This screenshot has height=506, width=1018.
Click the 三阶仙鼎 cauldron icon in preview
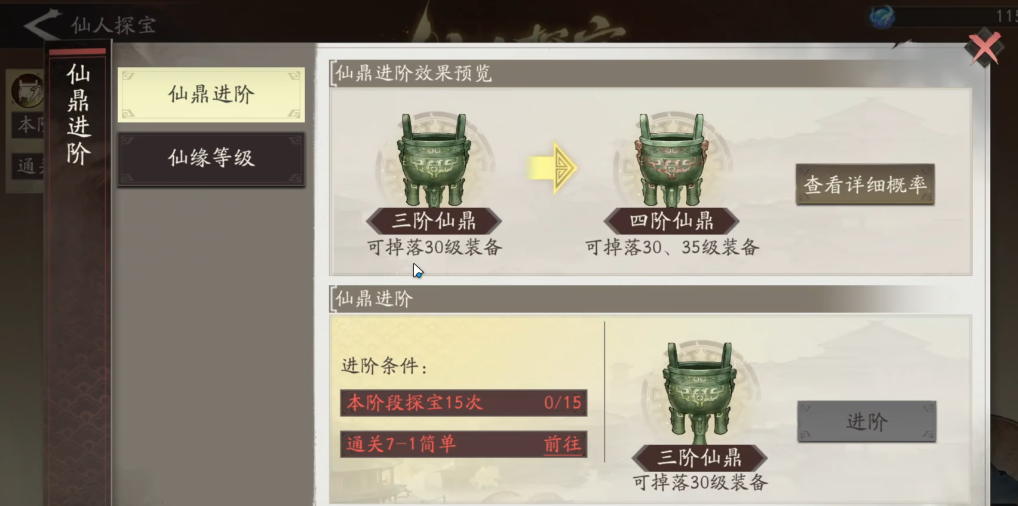(433, 160)
